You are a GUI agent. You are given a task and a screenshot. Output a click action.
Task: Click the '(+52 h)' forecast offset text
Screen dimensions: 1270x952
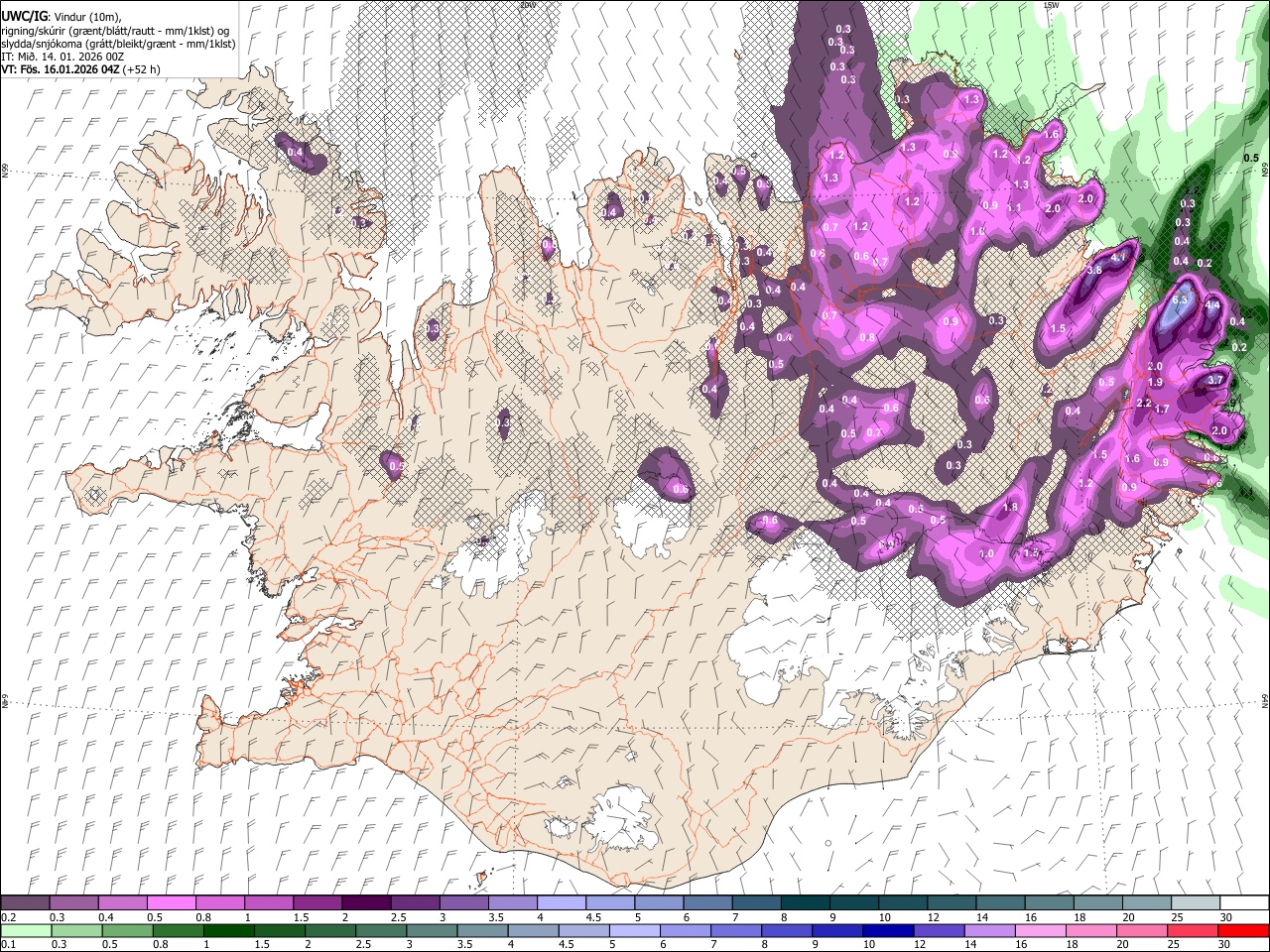pos(142,69)
